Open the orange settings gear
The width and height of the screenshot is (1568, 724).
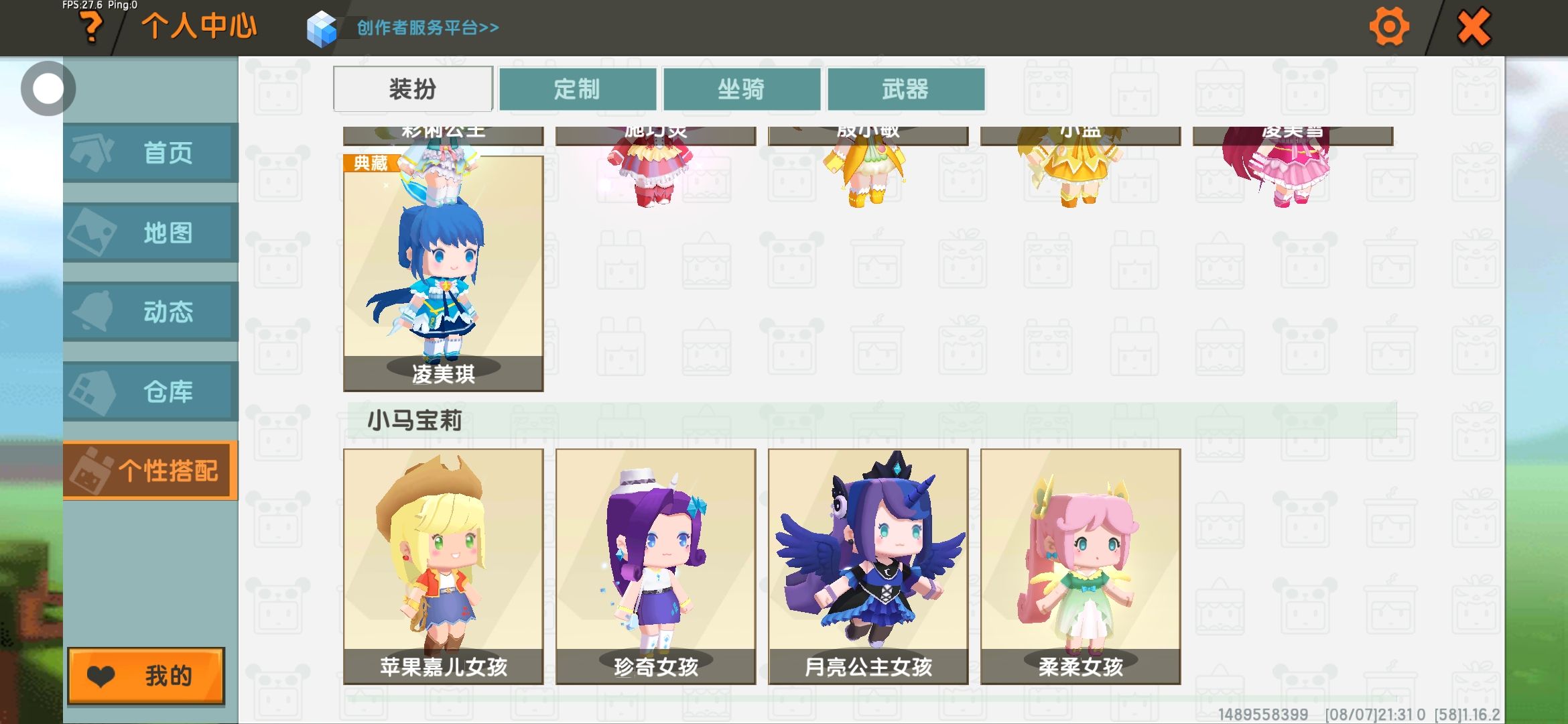(x=1389, y=27)
